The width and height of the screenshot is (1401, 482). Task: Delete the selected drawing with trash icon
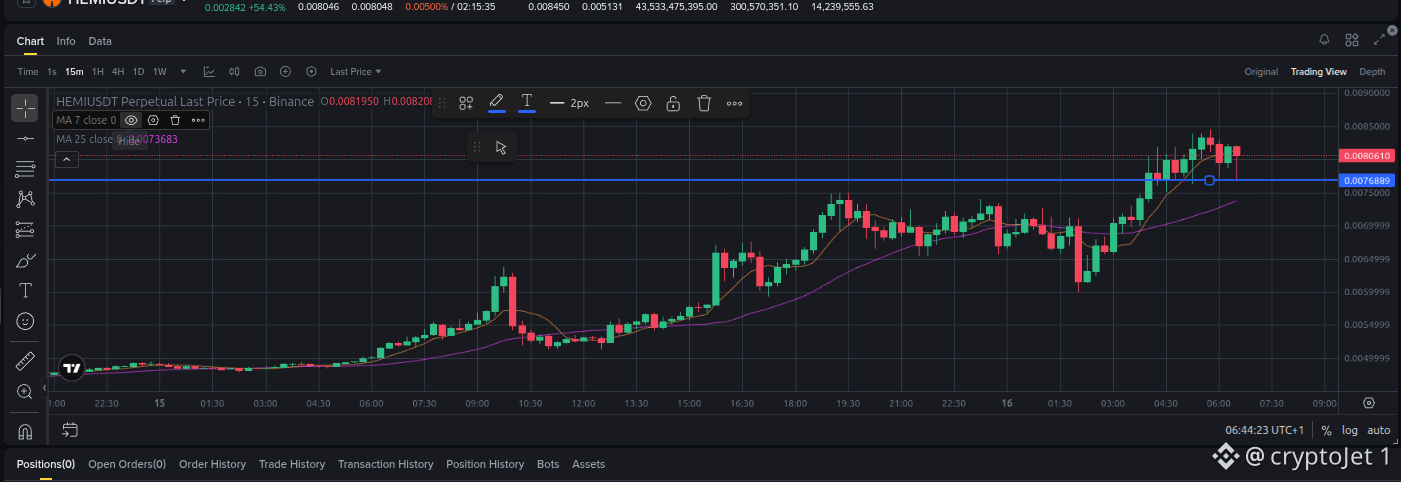pyautogui.click(x=704, y=103)
